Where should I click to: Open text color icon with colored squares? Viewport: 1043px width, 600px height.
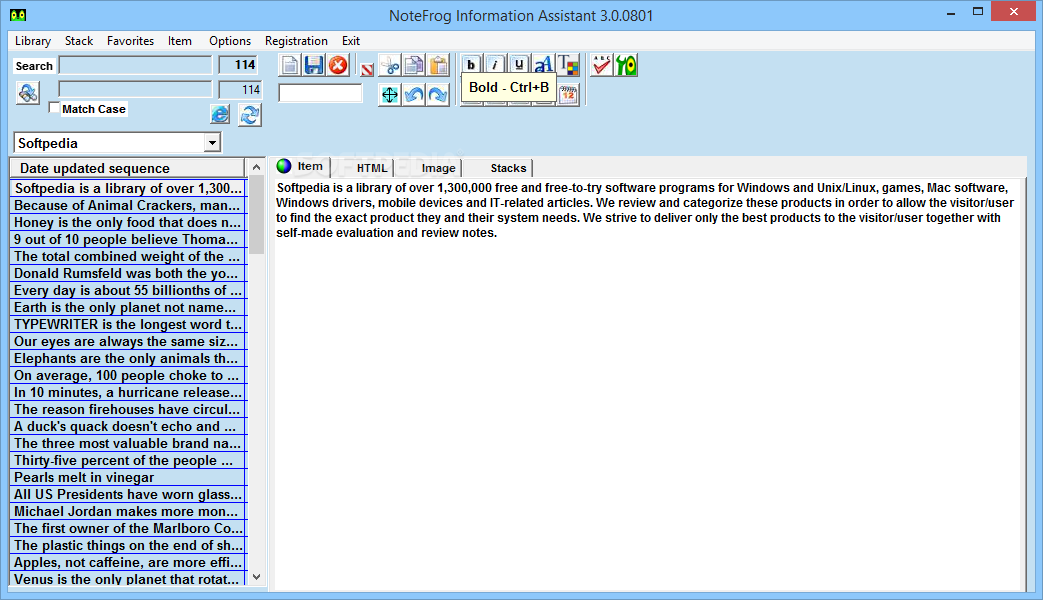click(567, 65)
